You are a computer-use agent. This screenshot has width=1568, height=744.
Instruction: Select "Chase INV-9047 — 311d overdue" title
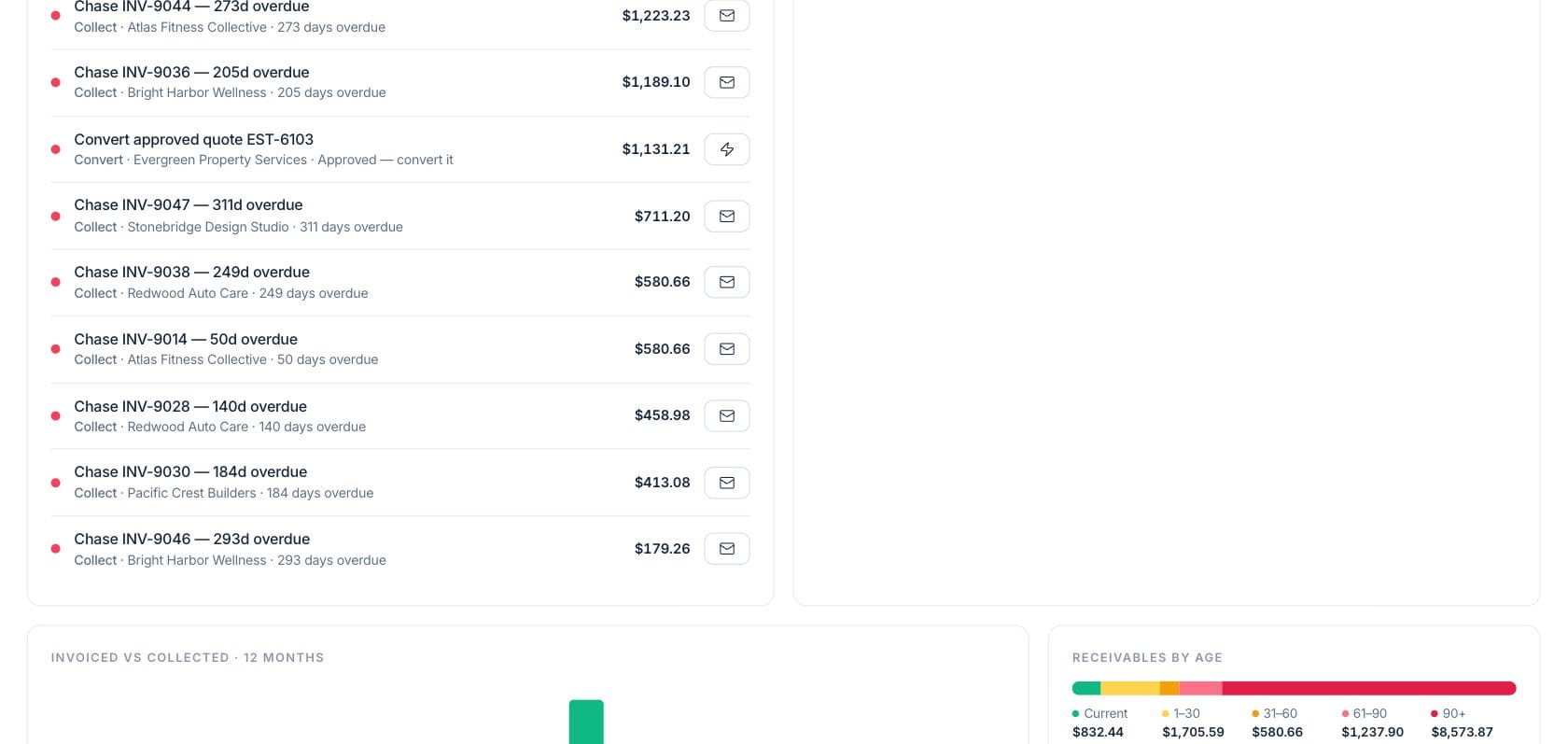(189, 204)
